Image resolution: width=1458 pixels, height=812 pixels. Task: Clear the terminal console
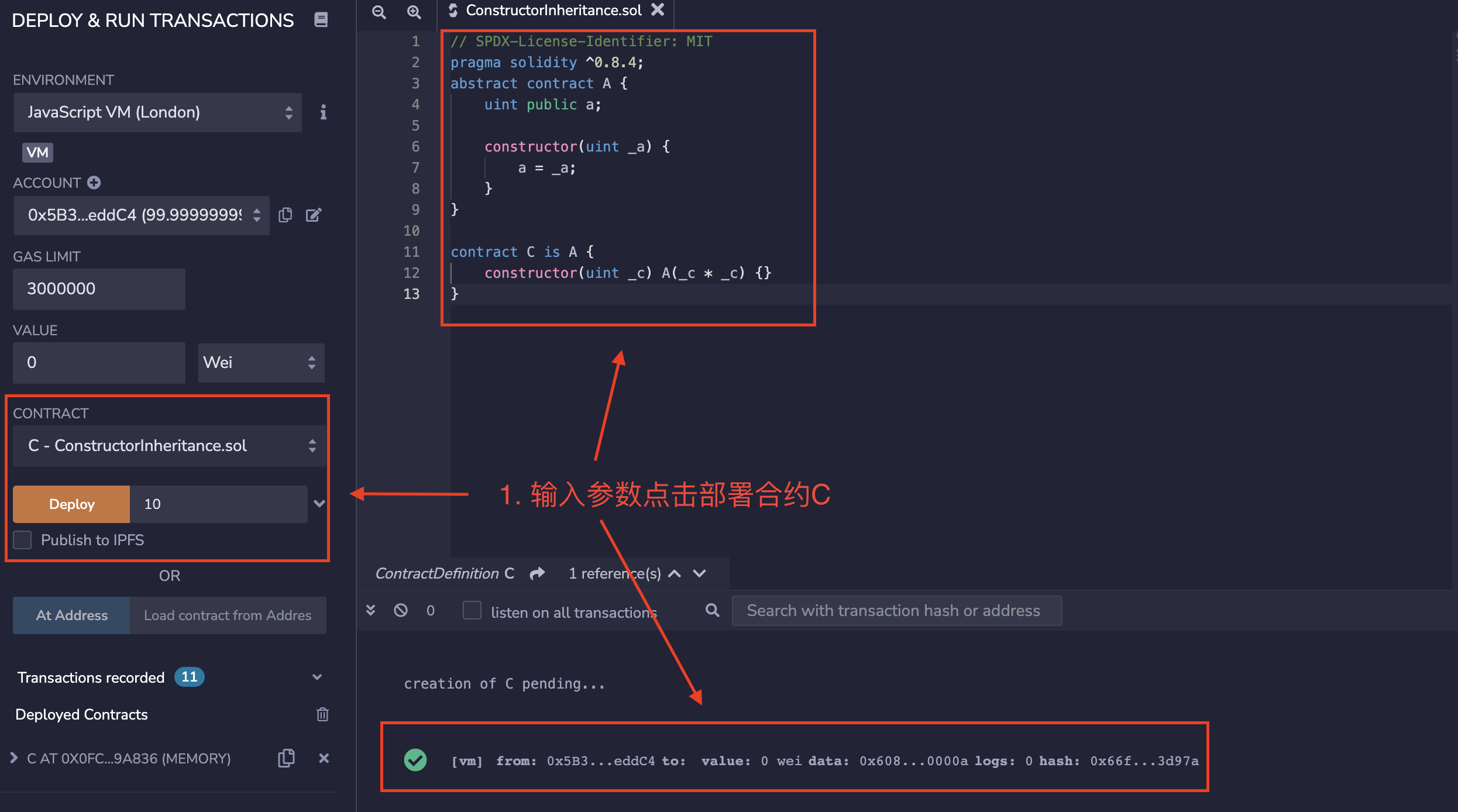tap(401, 611)
